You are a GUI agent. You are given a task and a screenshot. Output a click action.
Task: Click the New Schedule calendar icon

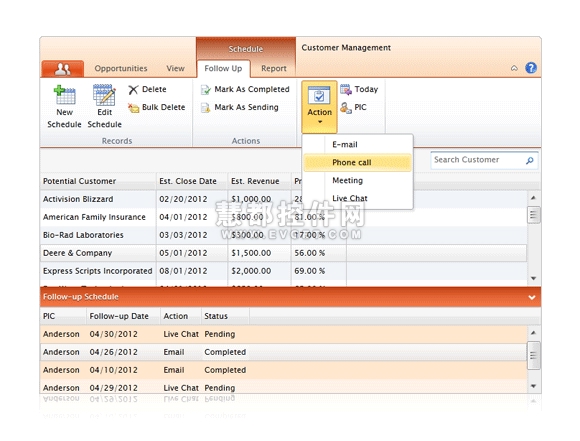pos(65,95)
